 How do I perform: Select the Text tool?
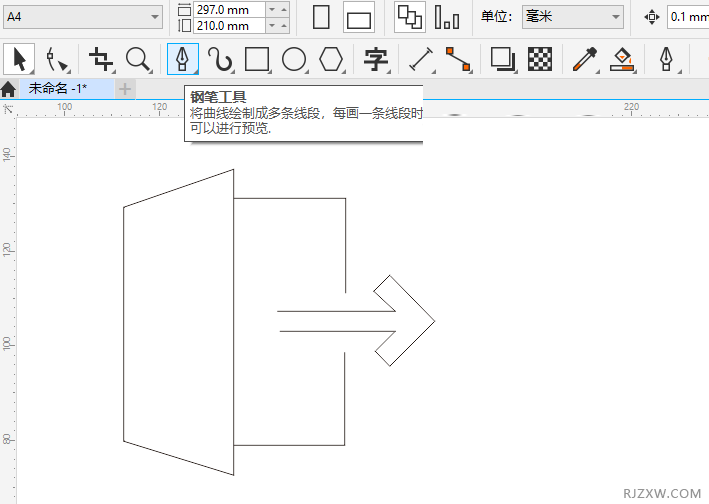pos(375,60)
